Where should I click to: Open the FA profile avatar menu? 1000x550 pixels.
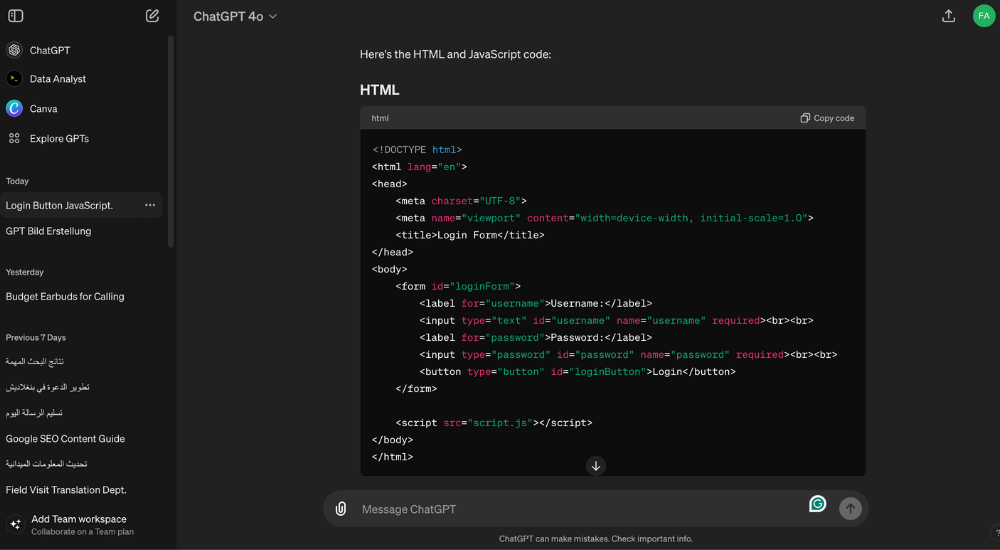coord(983,16)
